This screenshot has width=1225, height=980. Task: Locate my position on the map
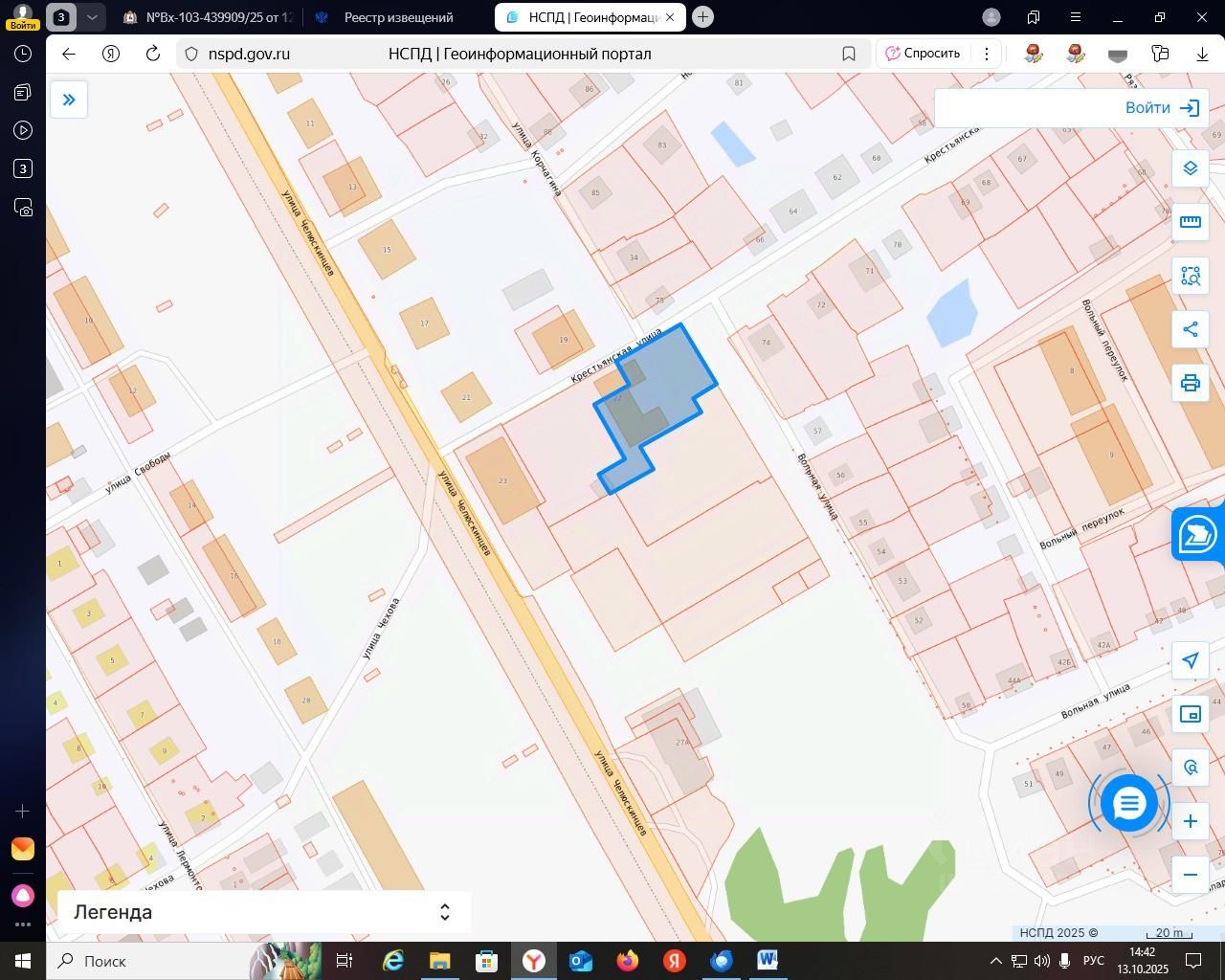click(1190, 660)
